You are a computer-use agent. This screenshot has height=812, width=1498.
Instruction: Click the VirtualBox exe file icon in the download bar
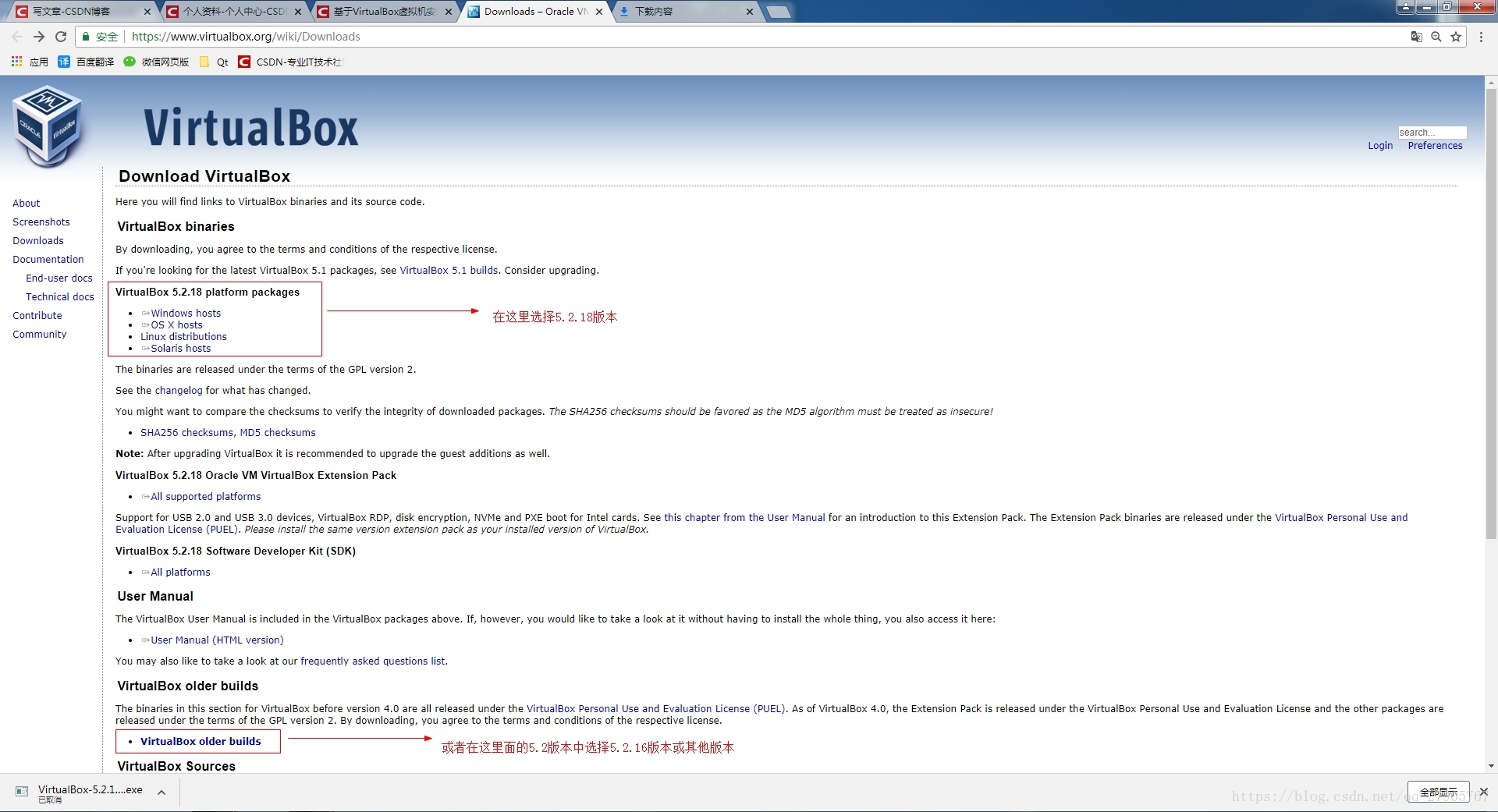pyautogui.click(x=22, y=792)
